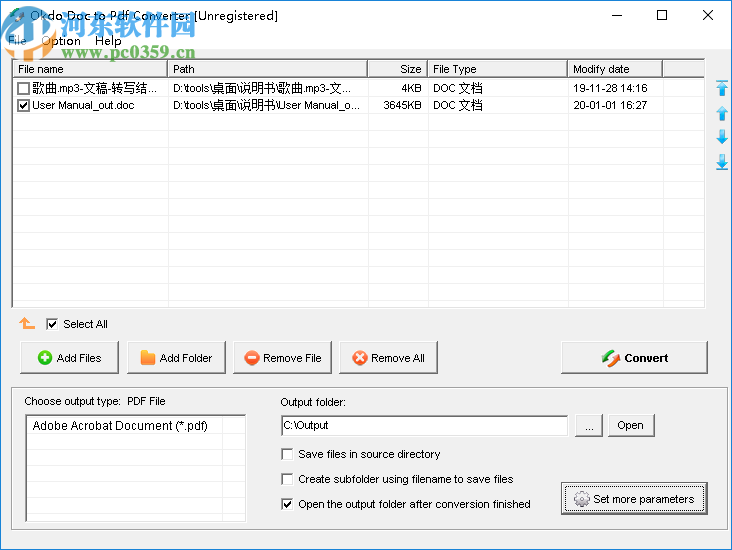Click the 3645KB size cell
Screen dimensions: 732x550
pyautogui.click(x=402, y=106)
